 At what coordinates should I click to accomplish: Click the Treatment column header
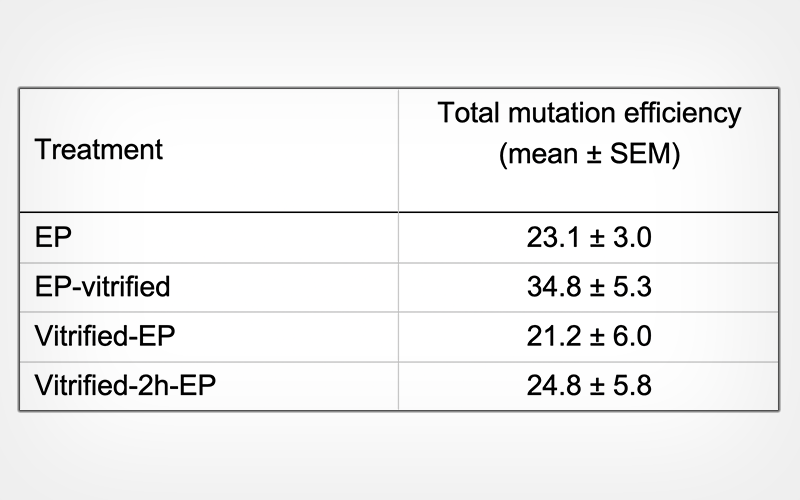pos(98,150)
